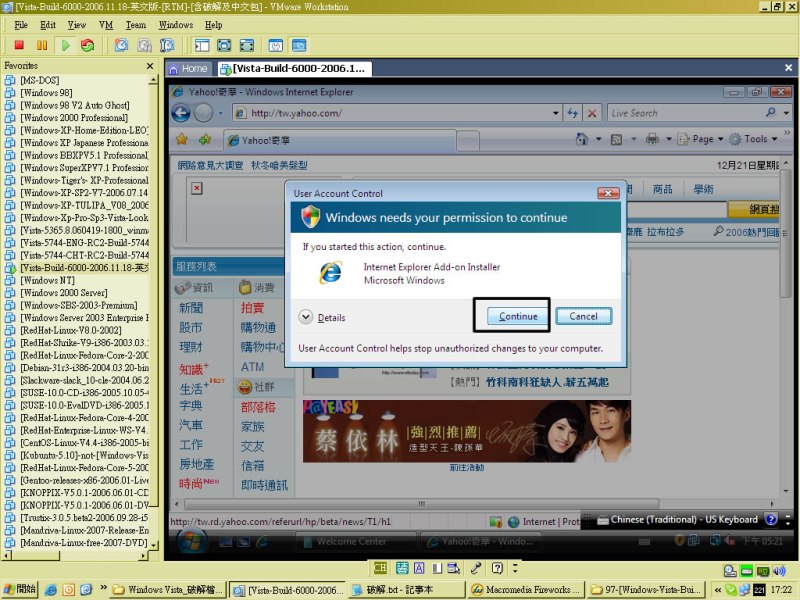The height and width of the screenshot is (600, 800).
Task: Select [Windows 2000 Professional] favorite
Action: click(74, 118)
